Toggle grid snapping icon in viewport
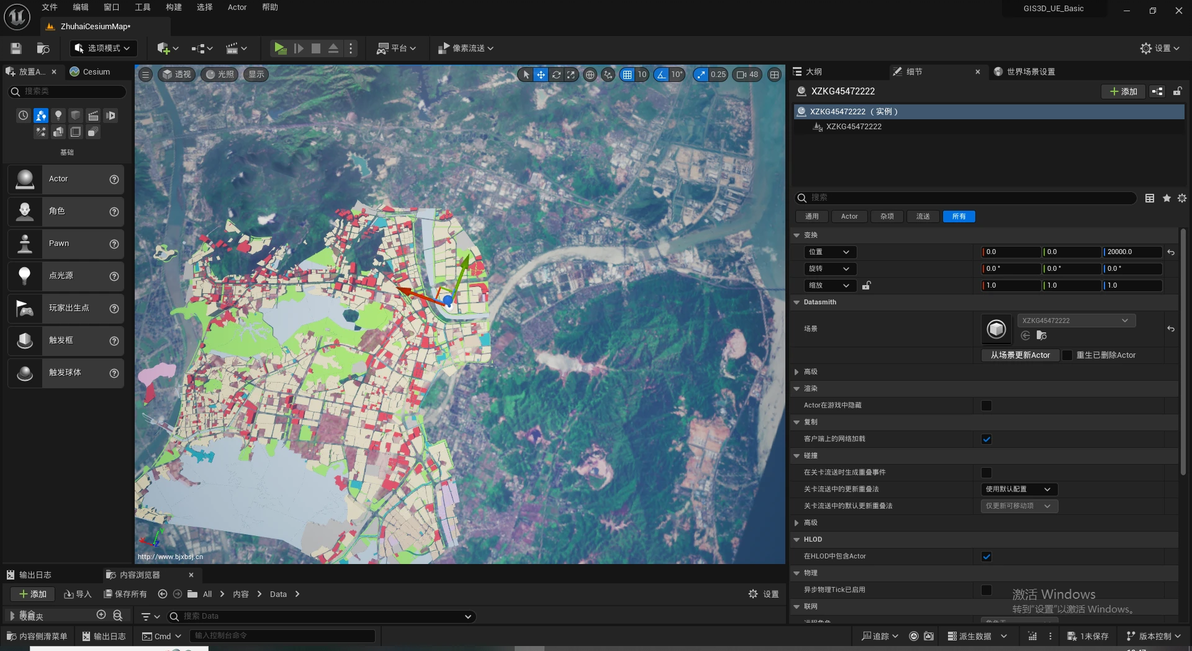The image size is (1192, 651). point(626,75)
